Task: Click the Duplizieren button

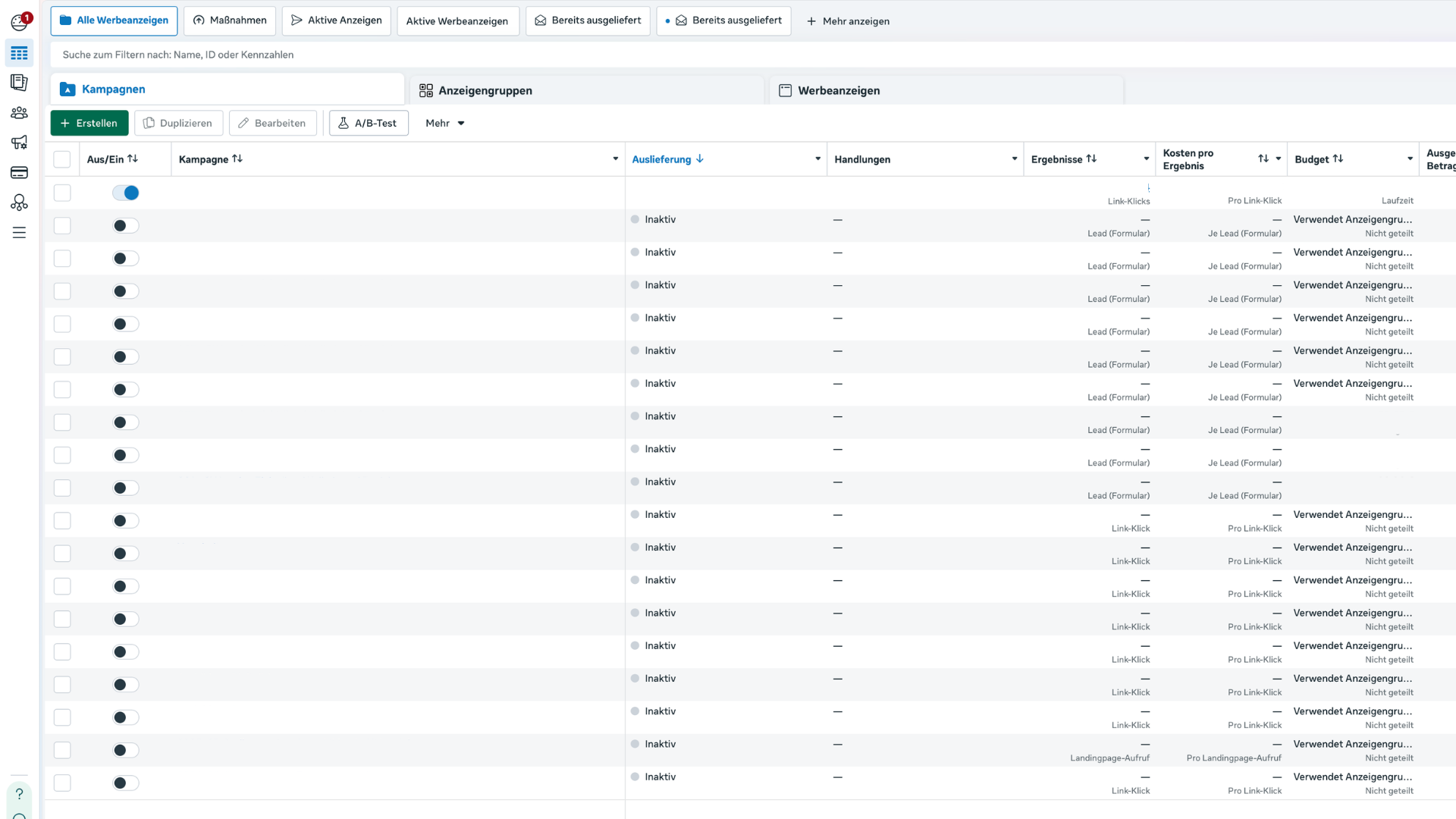Action: tap(178, 123)
